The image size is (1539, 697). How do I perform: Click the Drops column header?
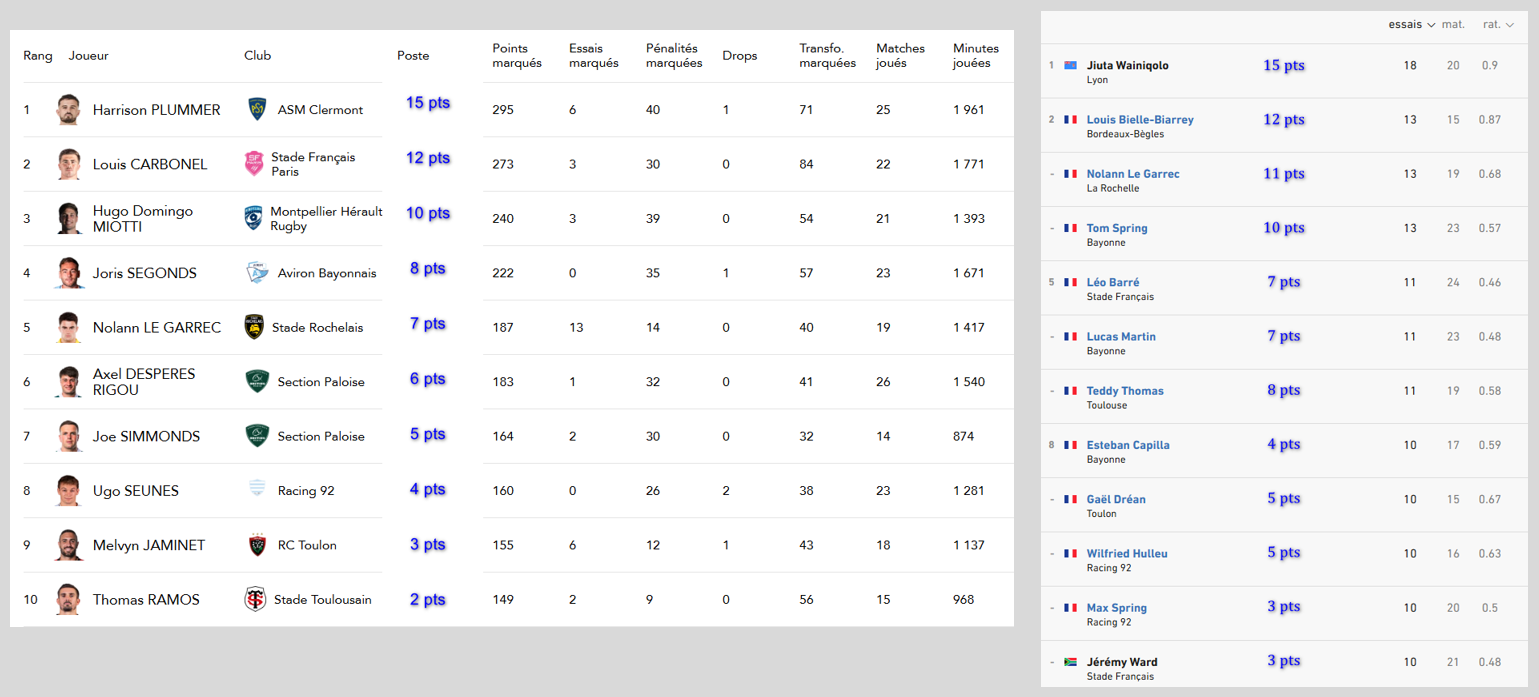click(x=740, y=56)
